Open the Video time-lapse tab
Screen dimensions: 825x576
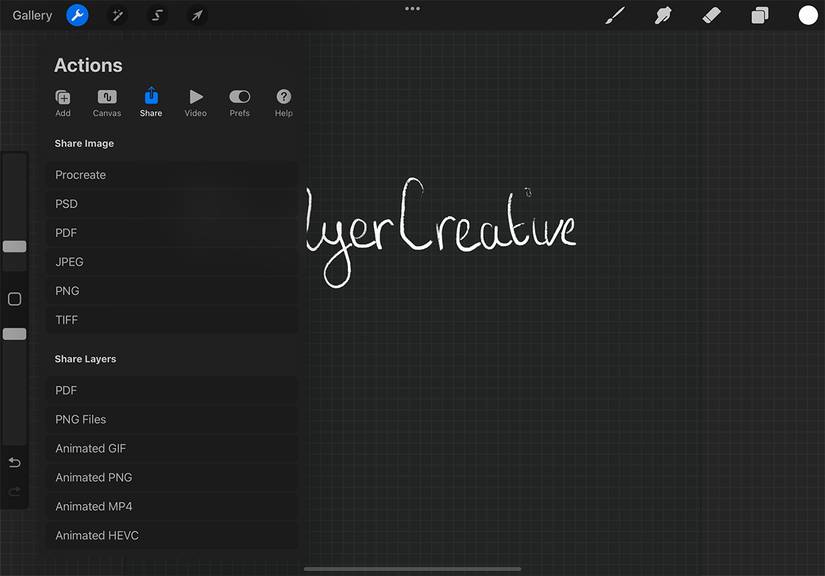point(195,100)
